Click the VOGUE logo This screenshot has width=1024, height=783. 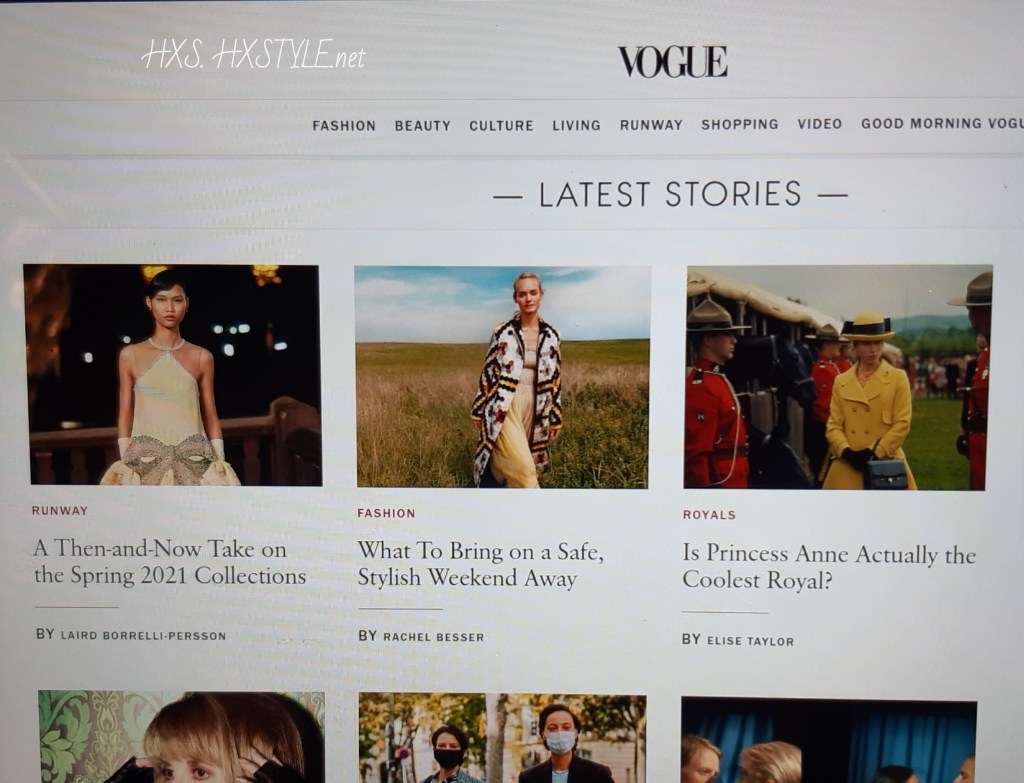673,62
